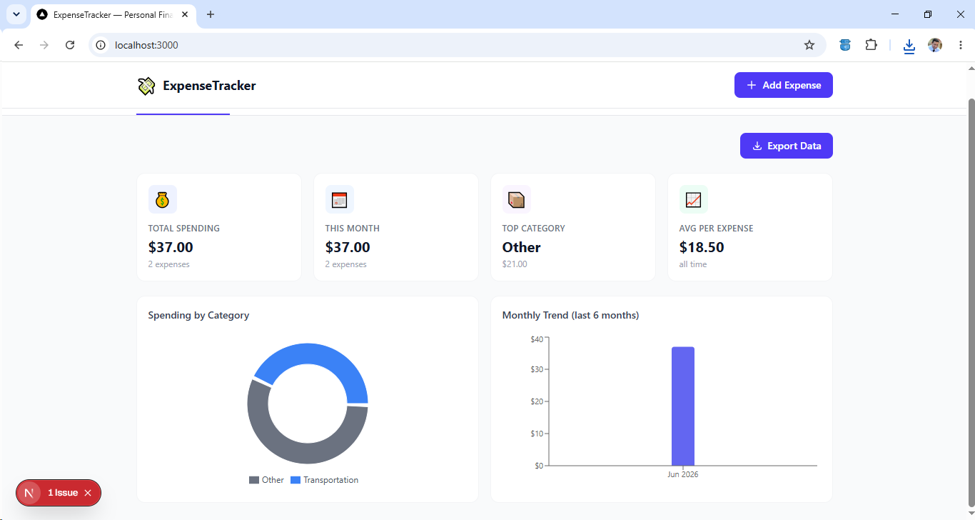Click the box Top Category icon
The image size is (975, 520).
[516, 200]
